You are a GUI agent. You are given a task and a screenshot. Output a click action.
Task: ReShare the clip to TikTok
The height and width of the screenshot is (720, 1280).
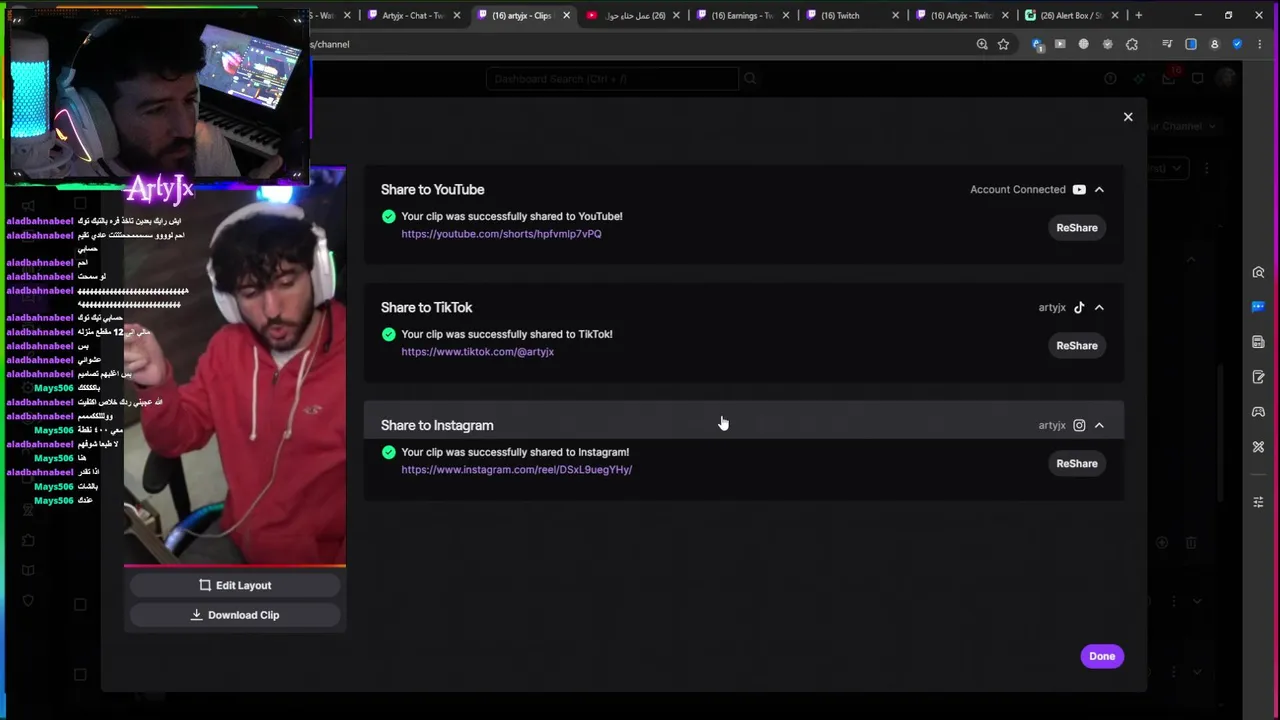click(1077, 346)
